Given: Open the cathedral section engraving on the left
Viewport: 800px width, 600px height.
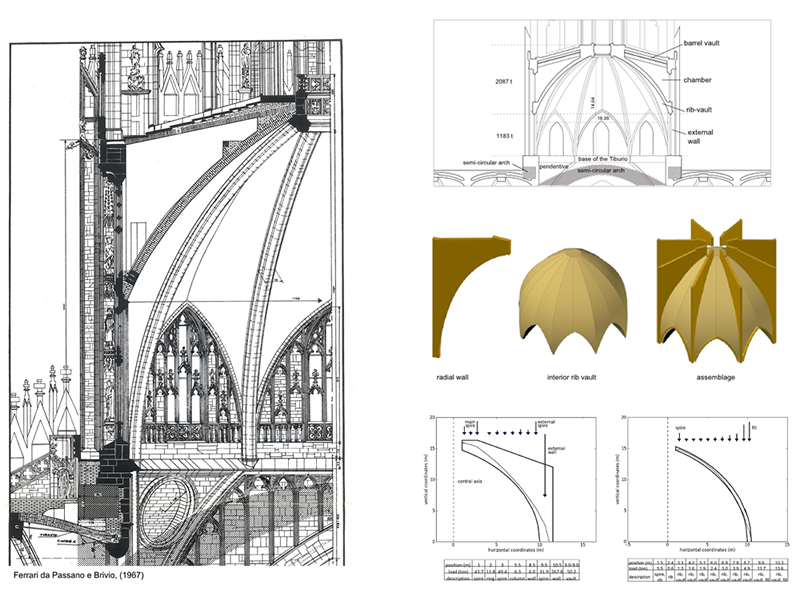Looking at the screenshot, I should 177,303.
